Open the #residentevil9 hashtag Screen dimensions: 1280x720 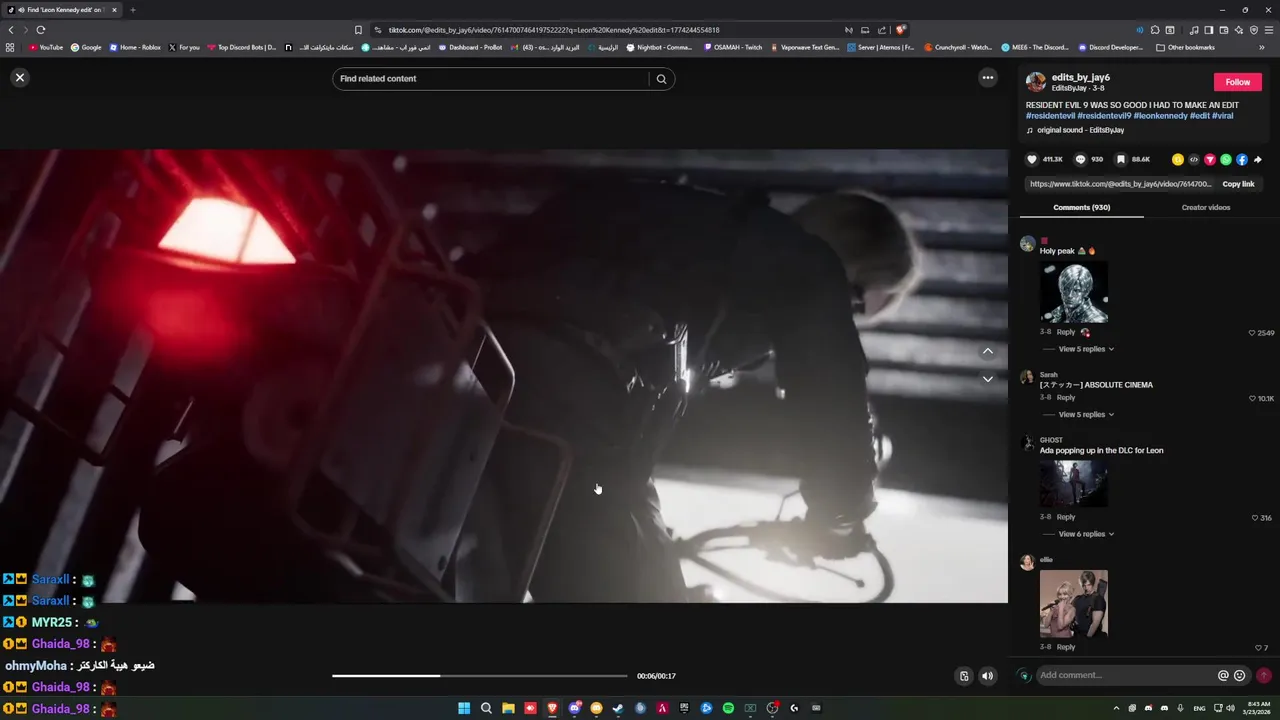(x=1104, y=116)
